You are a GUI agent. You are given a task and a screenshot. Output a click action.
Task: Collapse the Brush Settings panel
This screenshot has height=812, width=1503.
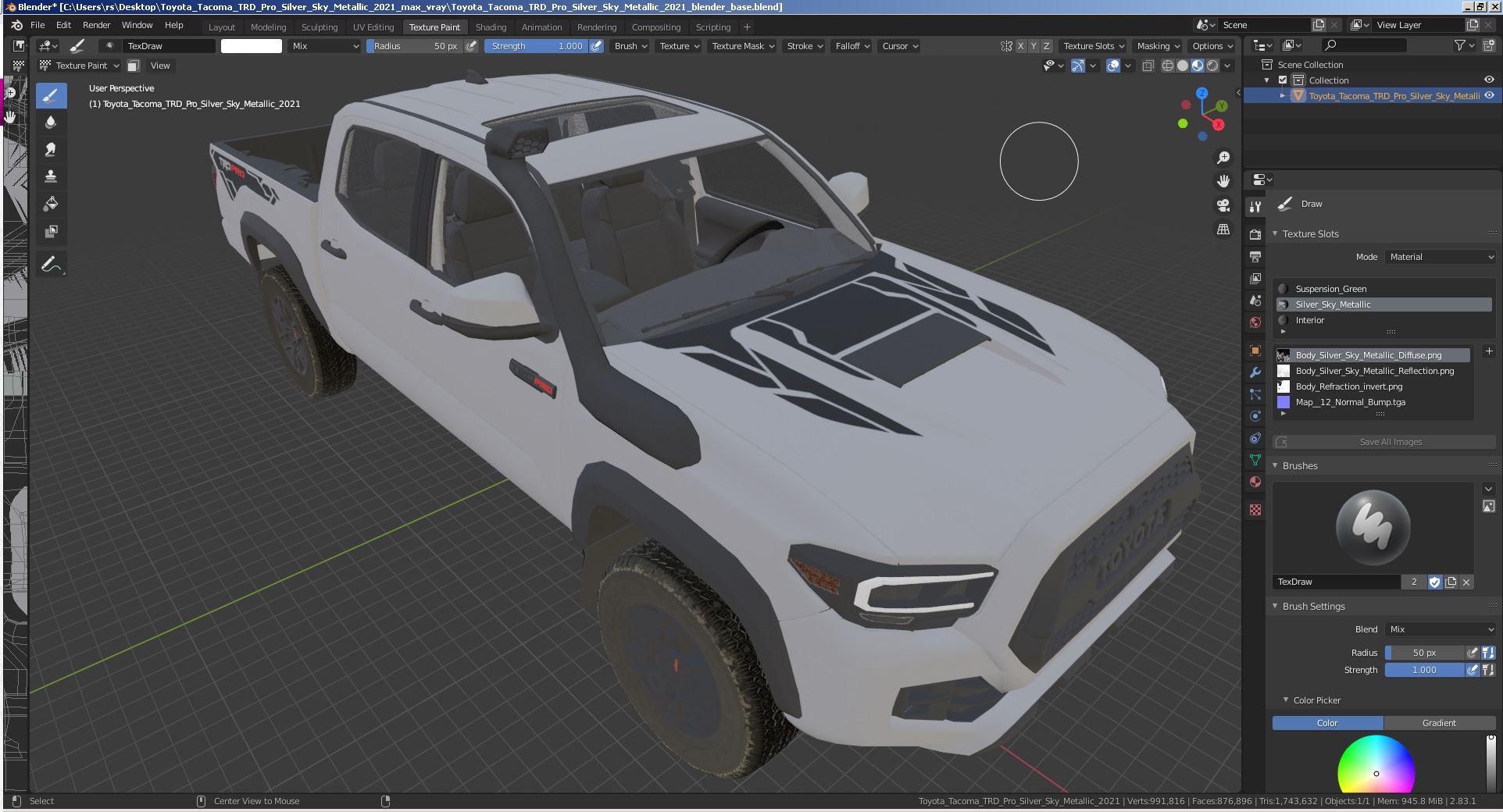(1314, 606)
